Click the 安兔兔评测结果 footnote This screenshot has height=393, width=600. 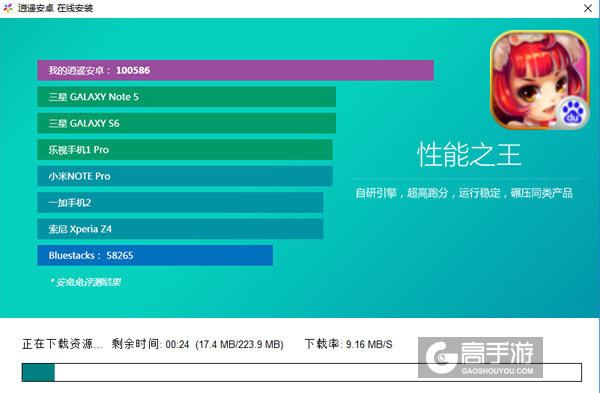pos(85,282)
